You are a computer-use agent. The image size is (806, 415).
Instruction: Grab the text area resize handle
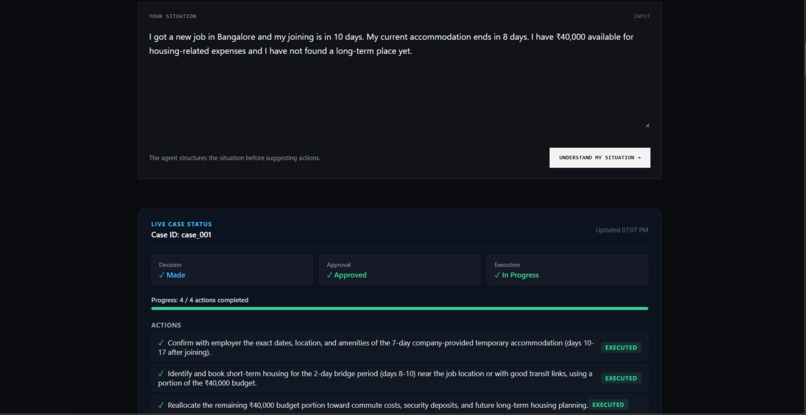coord(647,125)
